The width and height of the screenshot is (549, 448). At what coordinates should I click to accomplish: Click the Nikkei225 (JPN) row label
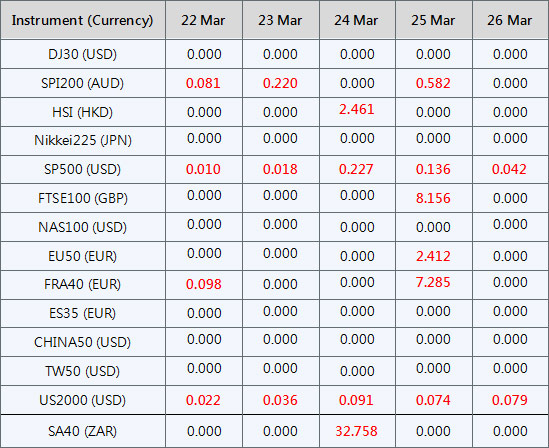point(83,140)
